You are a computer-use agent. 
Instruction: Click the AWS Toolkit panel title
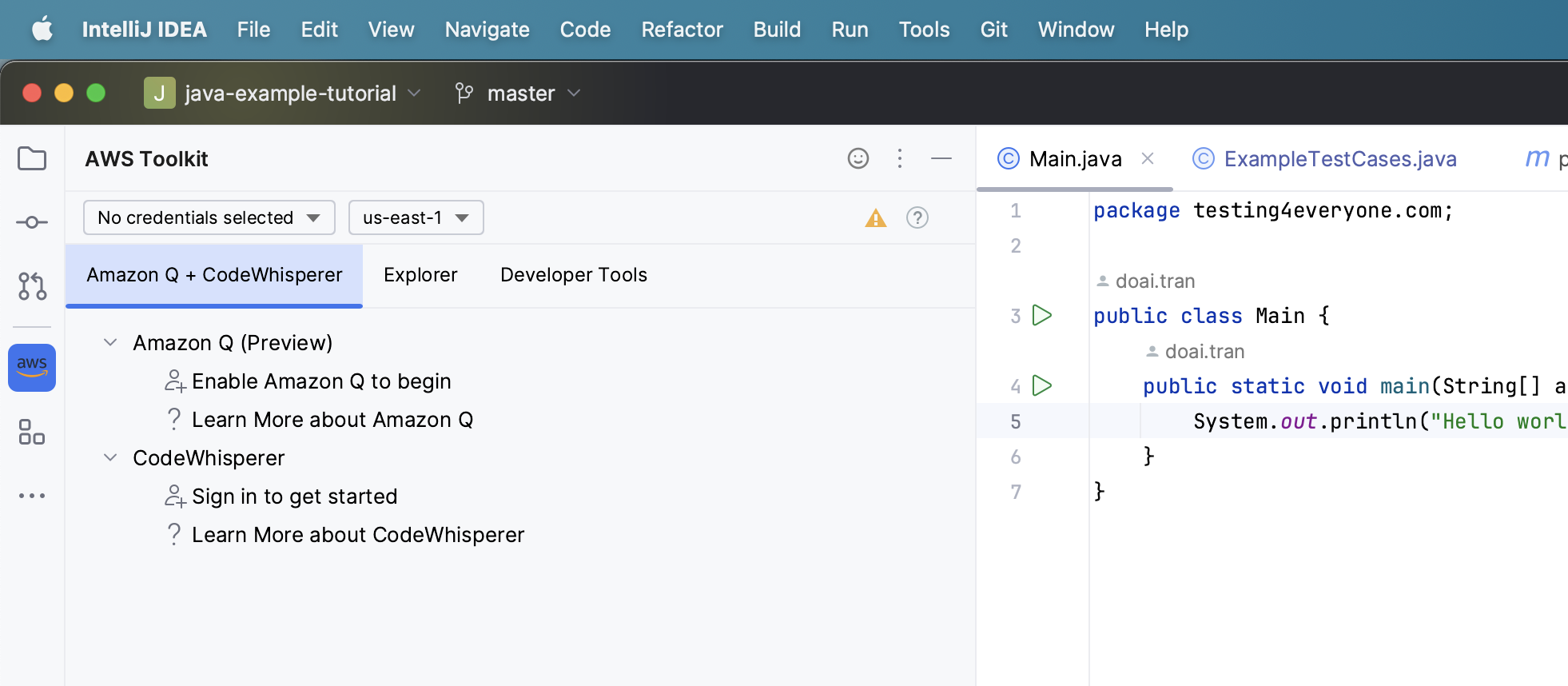coord(146,159)
